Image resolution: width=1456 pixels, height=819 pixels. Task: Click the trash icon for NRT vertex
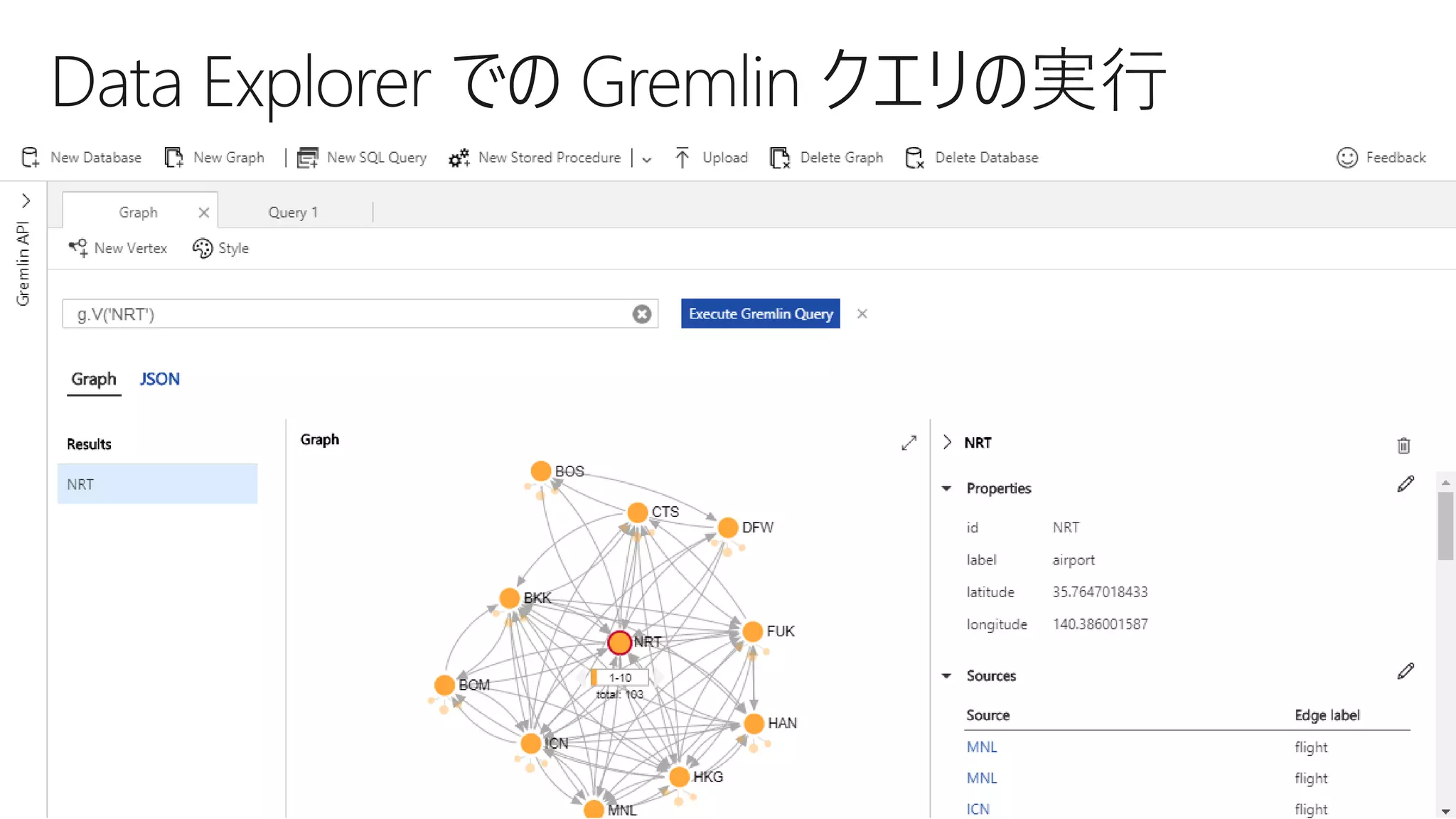(x=1403, y=446)
